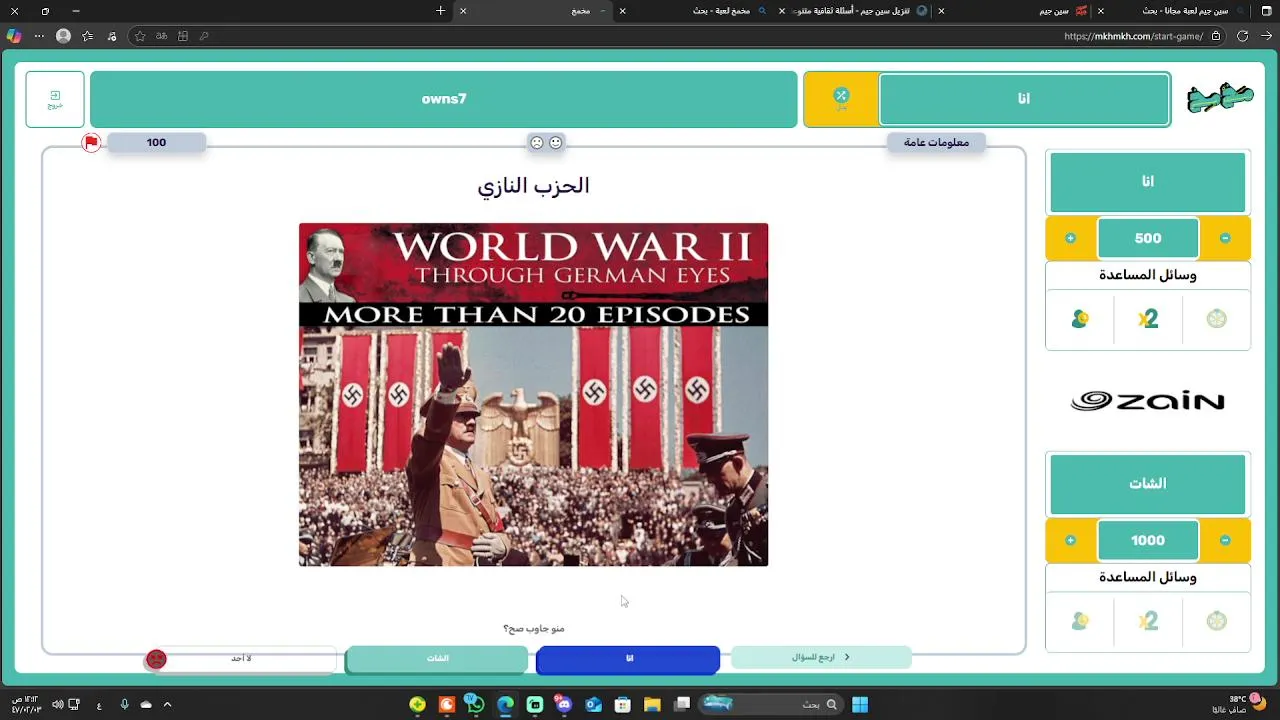
Task: Open the favorites list icon in toolbar
Action: [88, 36]
